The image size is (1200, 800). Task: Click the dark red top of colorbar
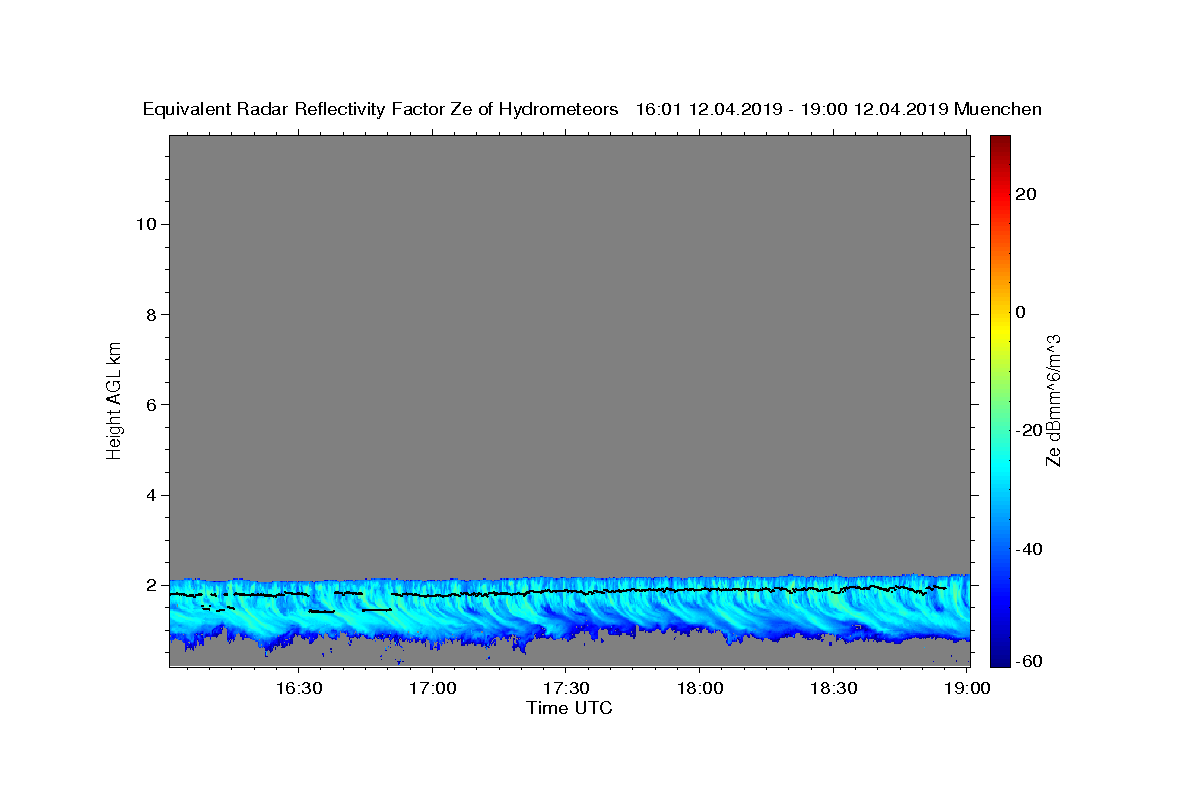pos(1000,141)
